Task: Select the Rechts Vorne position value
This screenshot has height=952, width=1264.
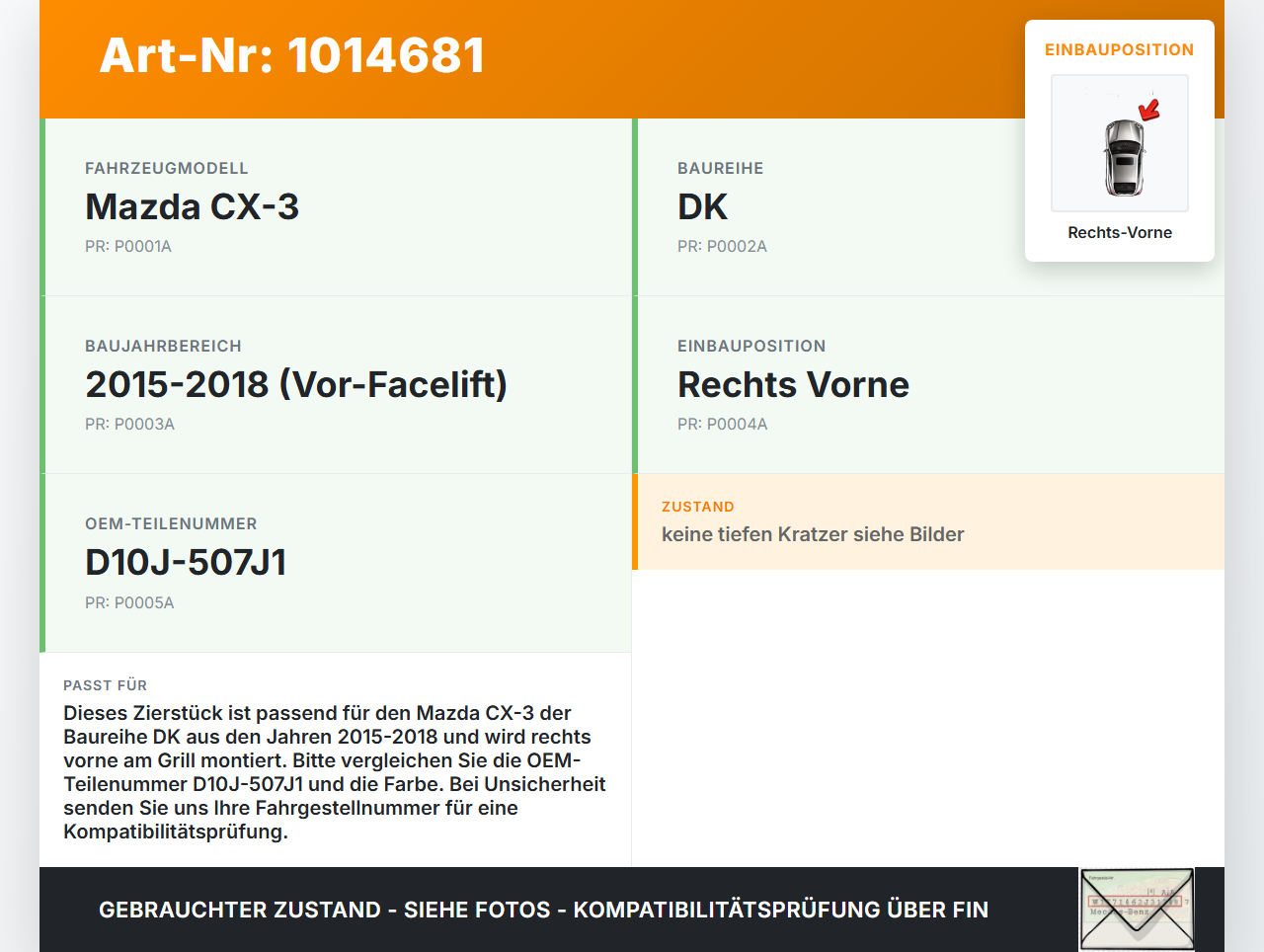Action: pos(793,384)
